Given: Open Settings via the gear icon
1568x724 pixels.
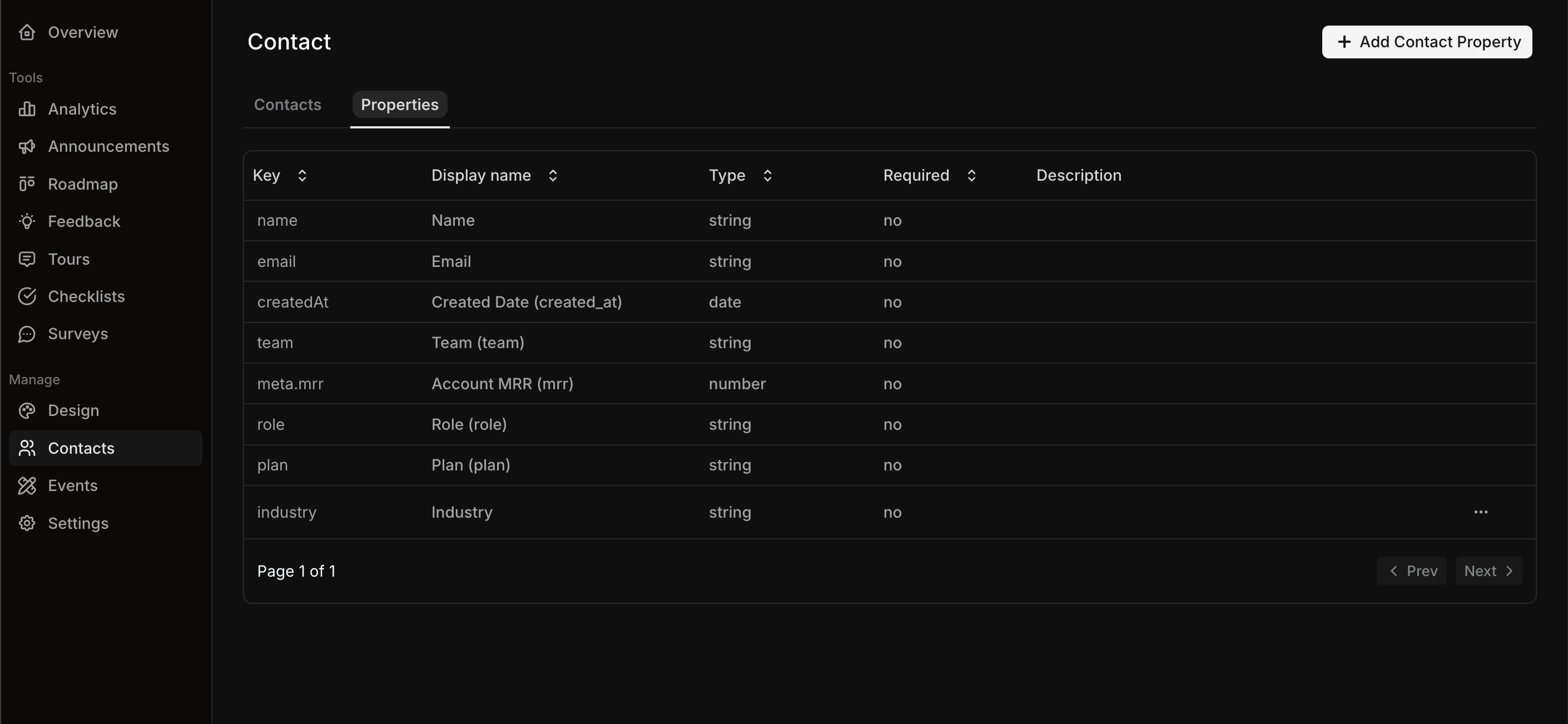Looking at the screenshot, I should (27, 523).
